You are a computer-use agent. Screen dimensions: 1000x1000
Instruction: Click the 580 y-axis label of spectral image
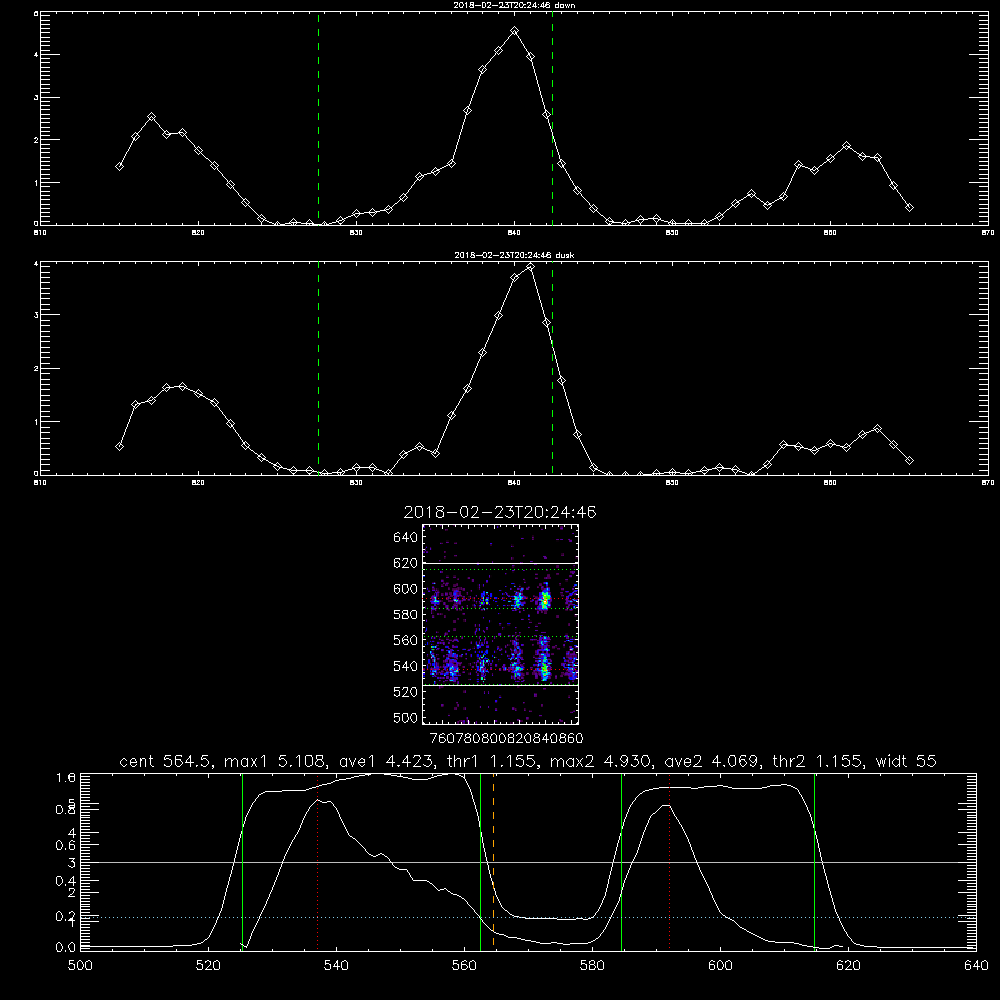click(x=406, y=614)
